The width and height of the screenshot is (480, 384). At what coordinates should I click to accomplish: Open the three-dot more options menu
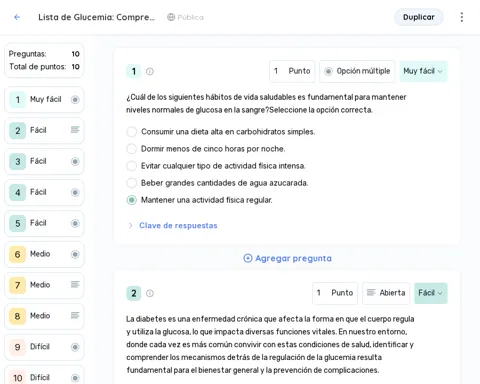[462, 17]
